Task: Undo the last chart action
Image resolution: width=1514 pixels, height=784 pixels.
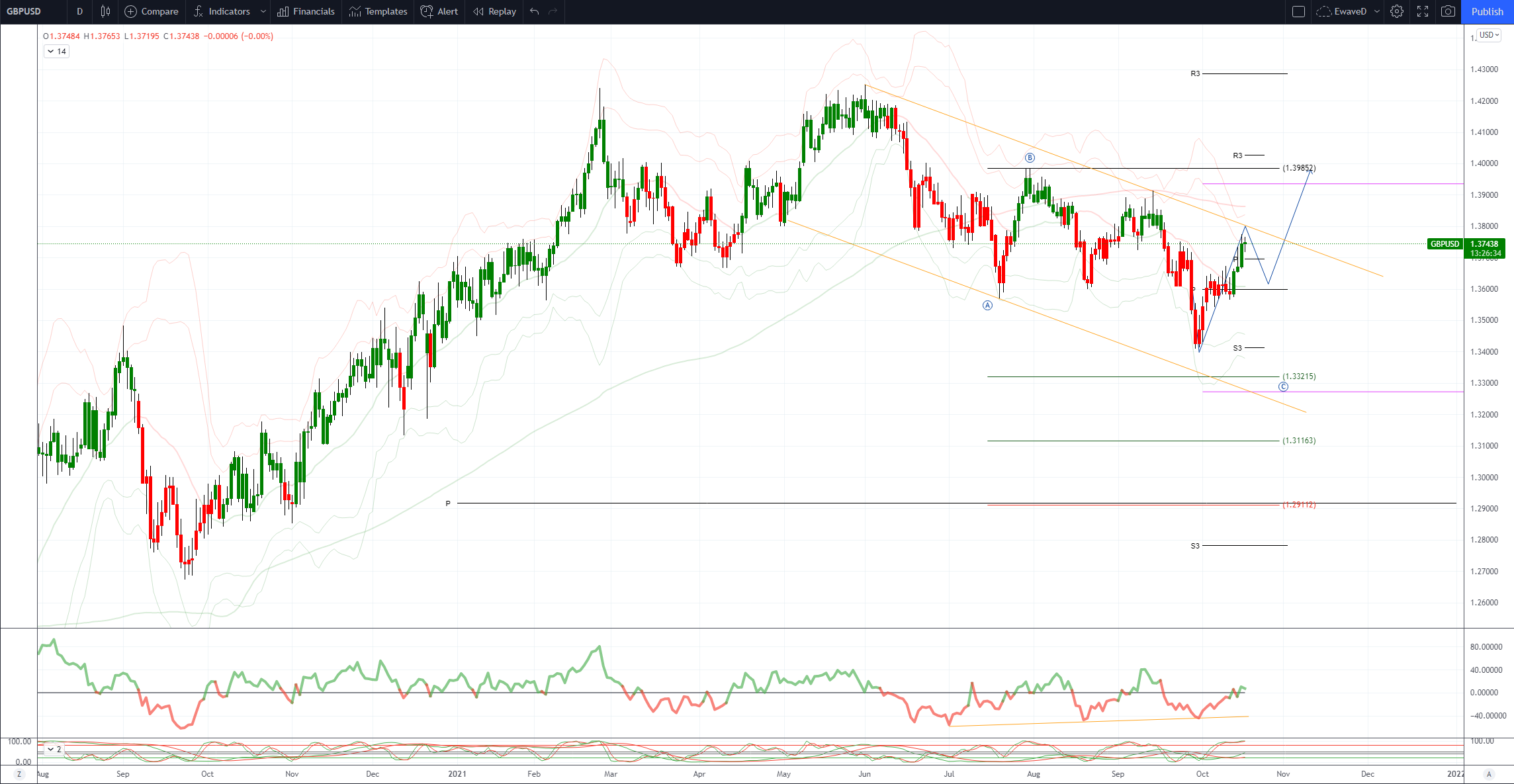Action: click(535, 11)
